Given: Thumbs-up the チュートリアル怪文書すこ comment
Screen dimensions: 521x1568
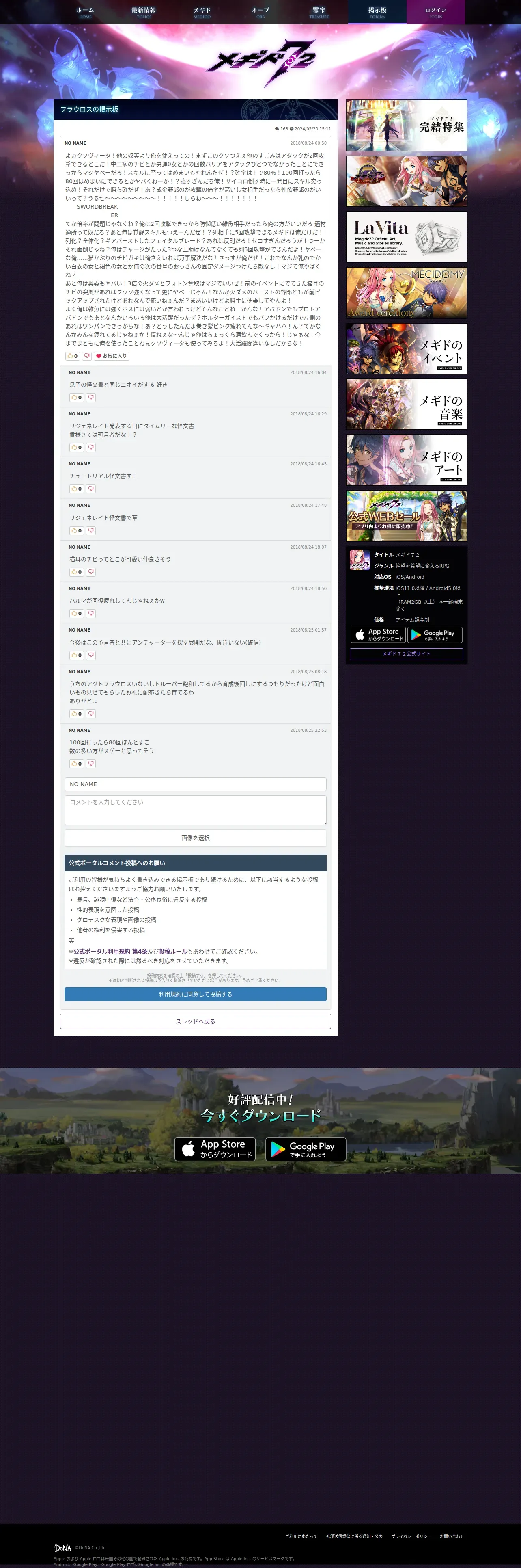Looking at the screenshot, I should [77, 489].
